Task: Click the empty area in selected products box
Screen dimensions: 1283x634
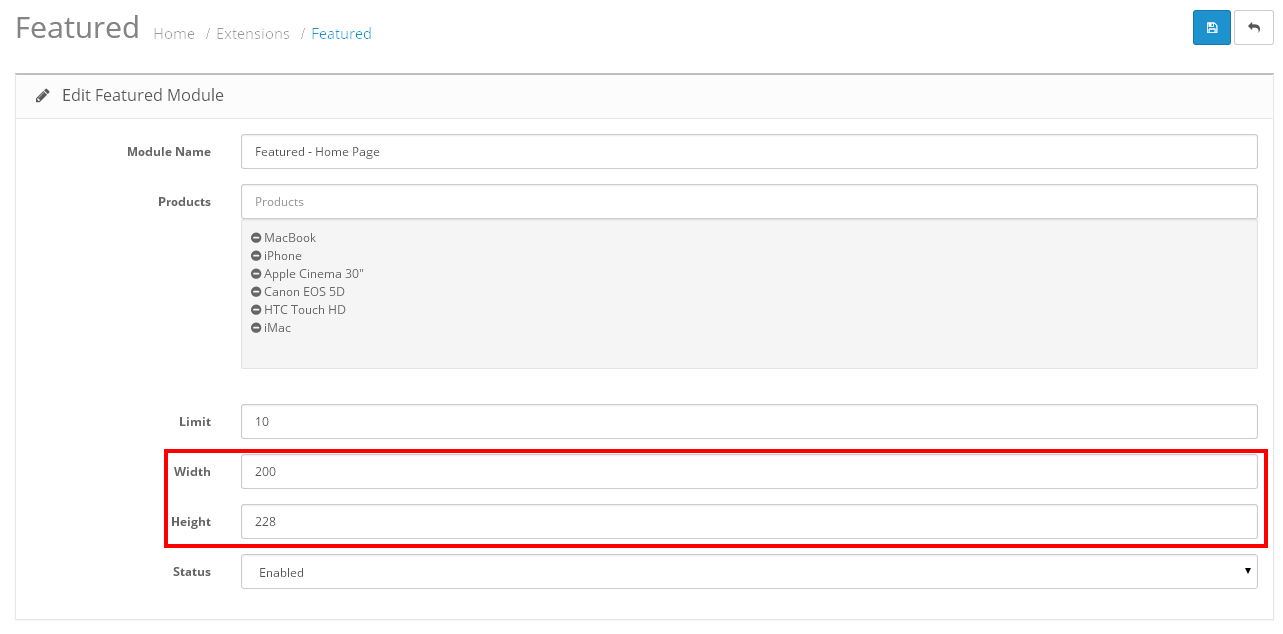Action: point(748,350)
